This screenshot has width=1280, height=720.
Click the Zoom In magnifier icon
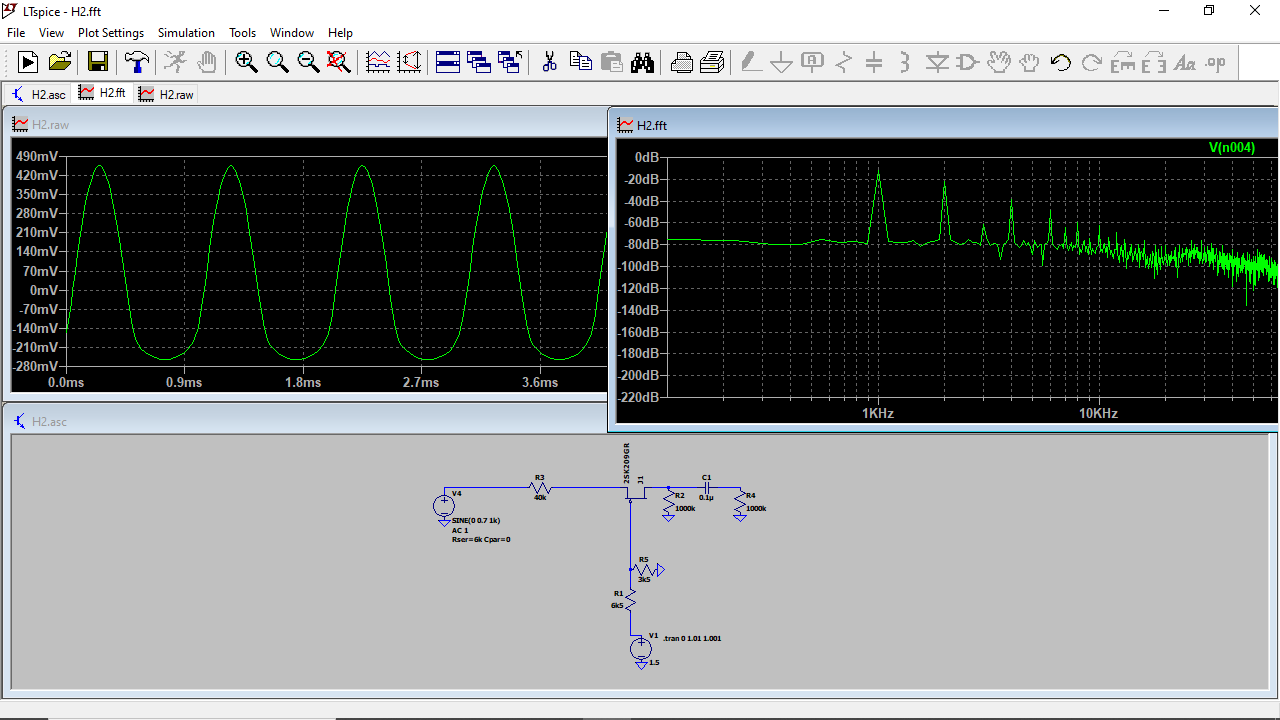pos(246,62)
